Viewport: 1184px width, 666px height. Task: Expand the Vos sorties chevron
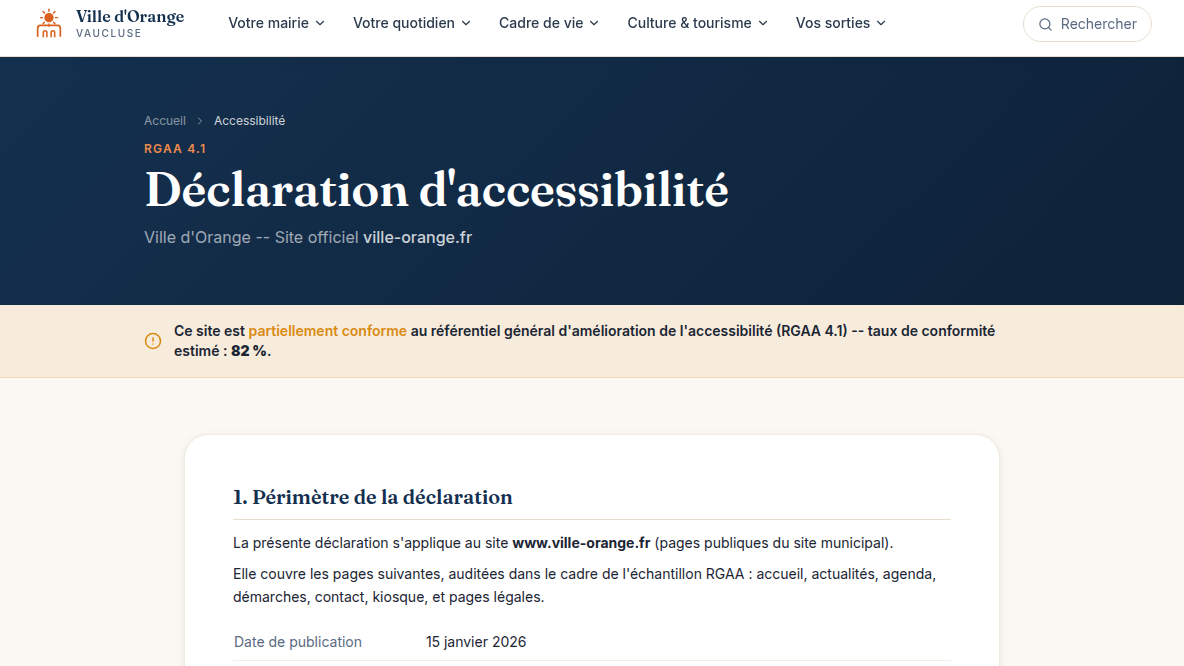[x=881, y=23]
